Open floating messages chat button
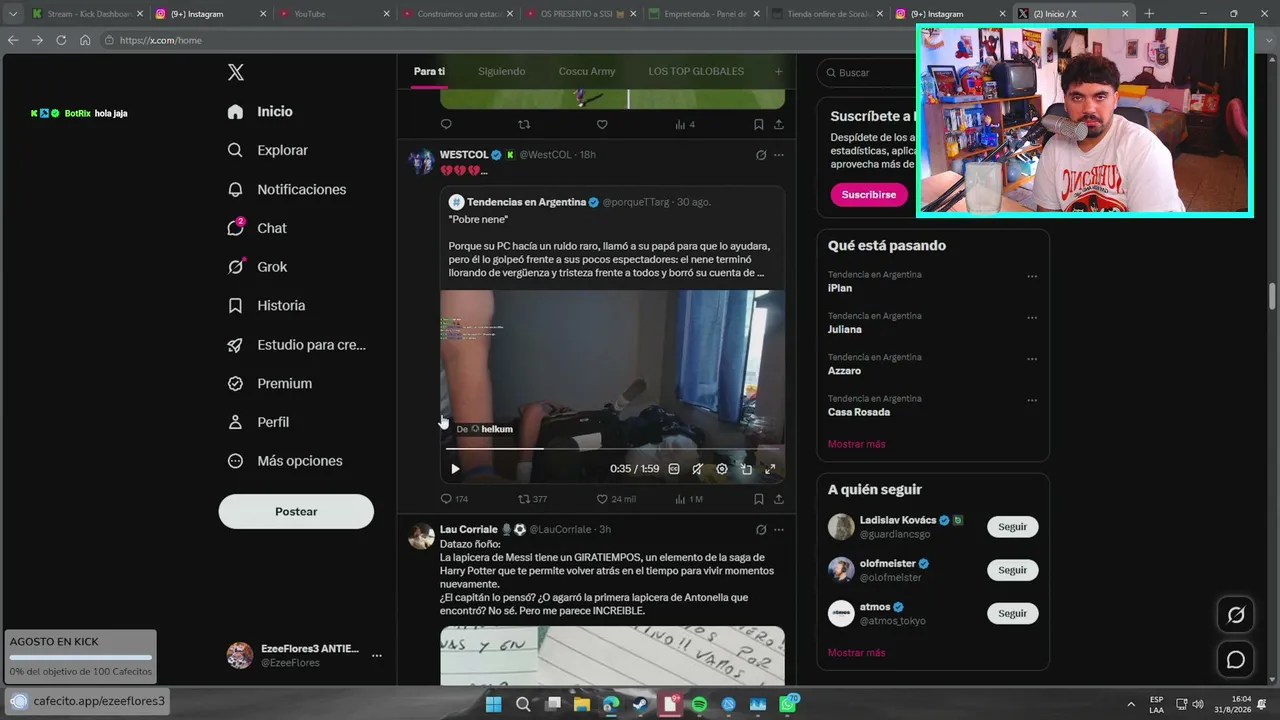 [1236, 660]
